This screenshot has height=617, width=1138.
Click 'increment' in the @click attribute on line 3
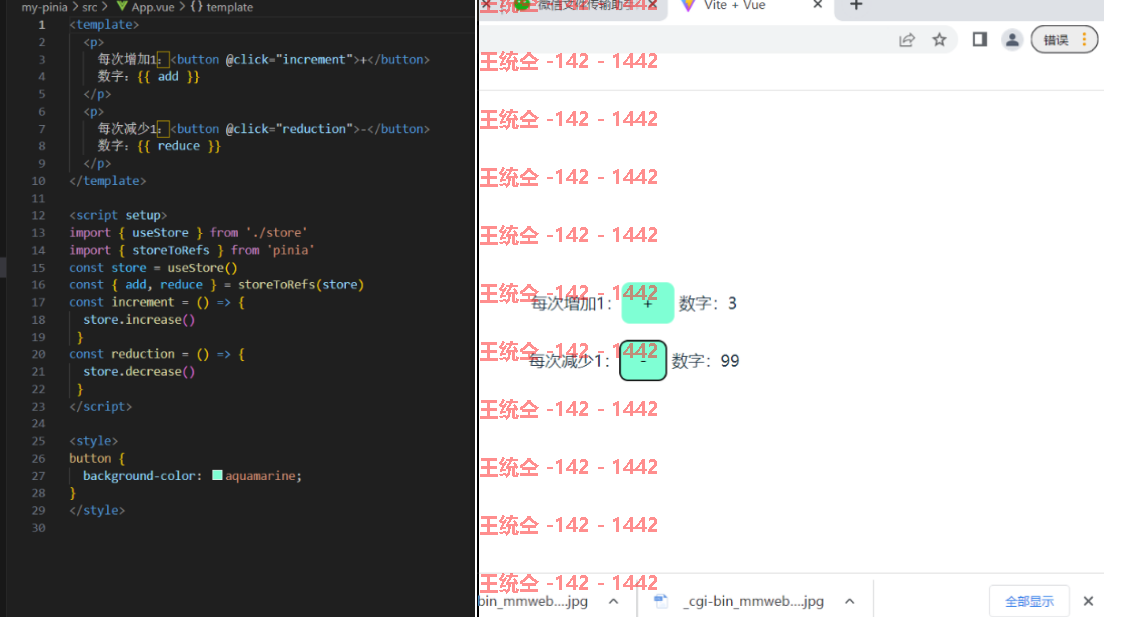tap(314, 60)
